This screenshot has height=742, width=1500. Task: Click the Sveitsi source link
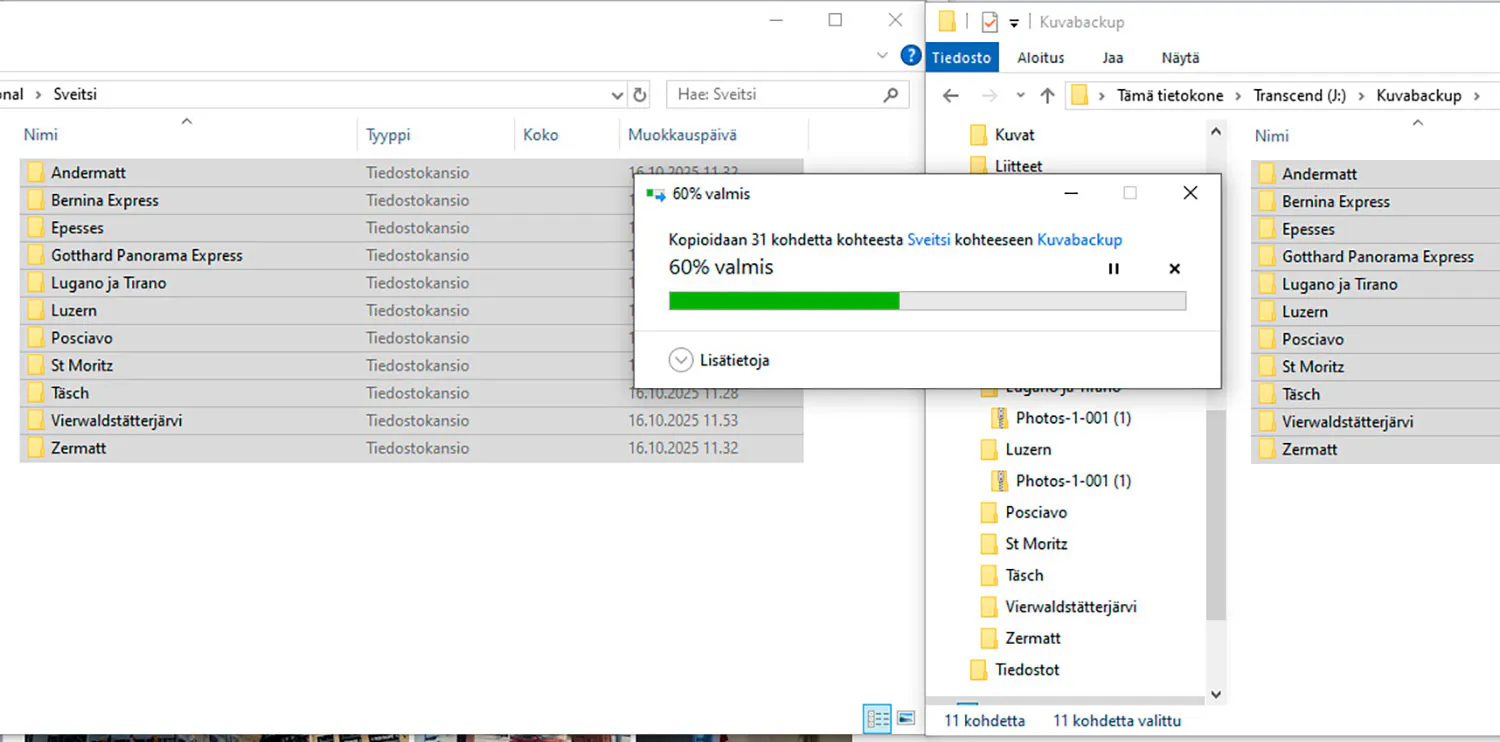(928, 240)
